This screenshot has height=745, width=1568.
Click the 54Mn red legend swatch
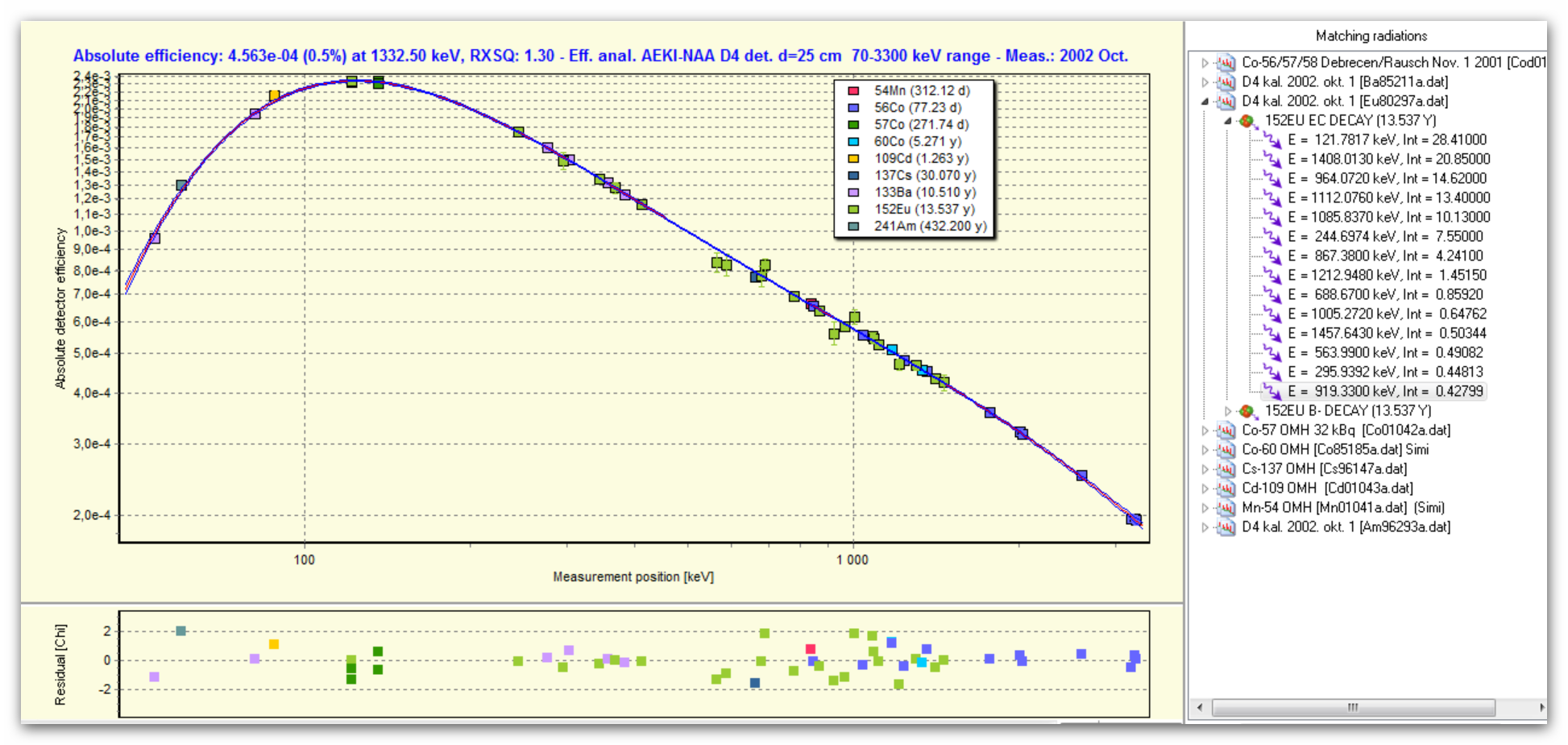point(853,91)
